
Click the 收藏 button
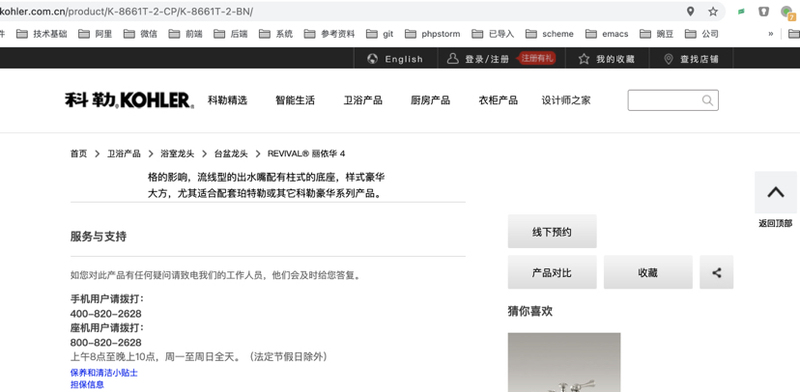point(648,273)
